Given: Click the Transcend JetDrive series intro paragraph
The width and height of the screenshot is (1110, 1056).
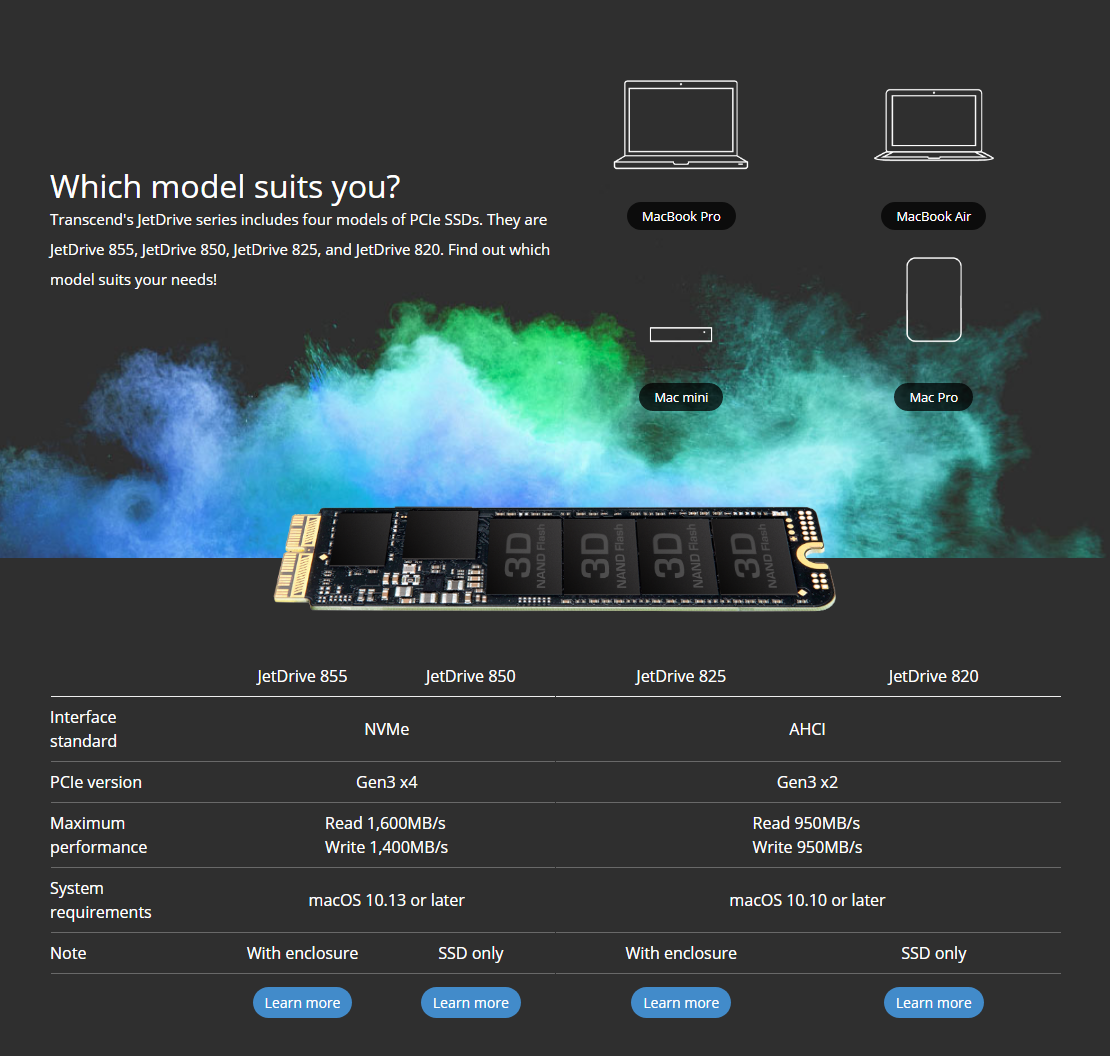Looking at the screenshot, I should [300, 250].
